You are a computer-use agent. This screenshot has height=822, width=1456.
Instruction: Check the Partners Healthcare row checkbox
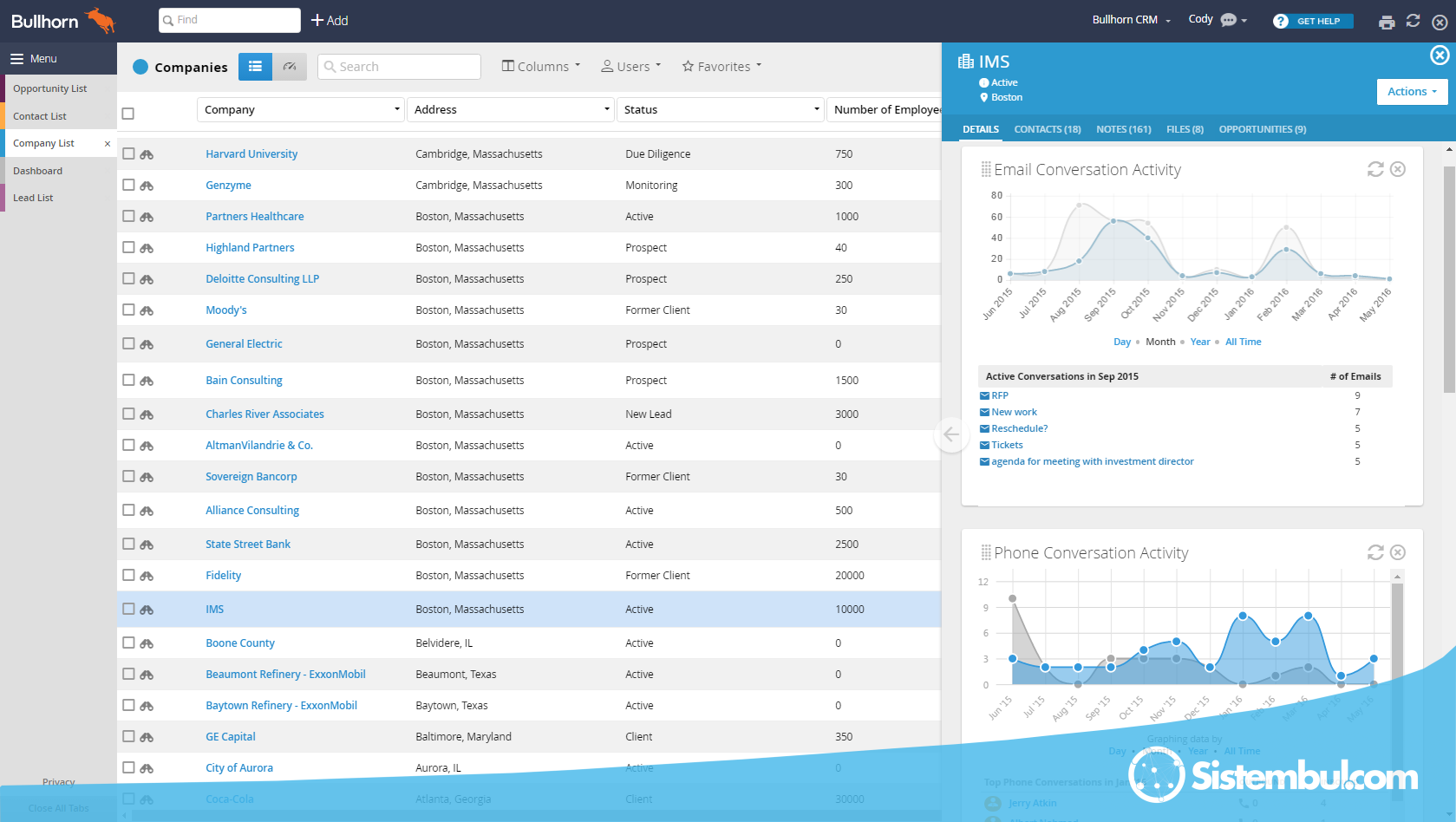[128, 216]
